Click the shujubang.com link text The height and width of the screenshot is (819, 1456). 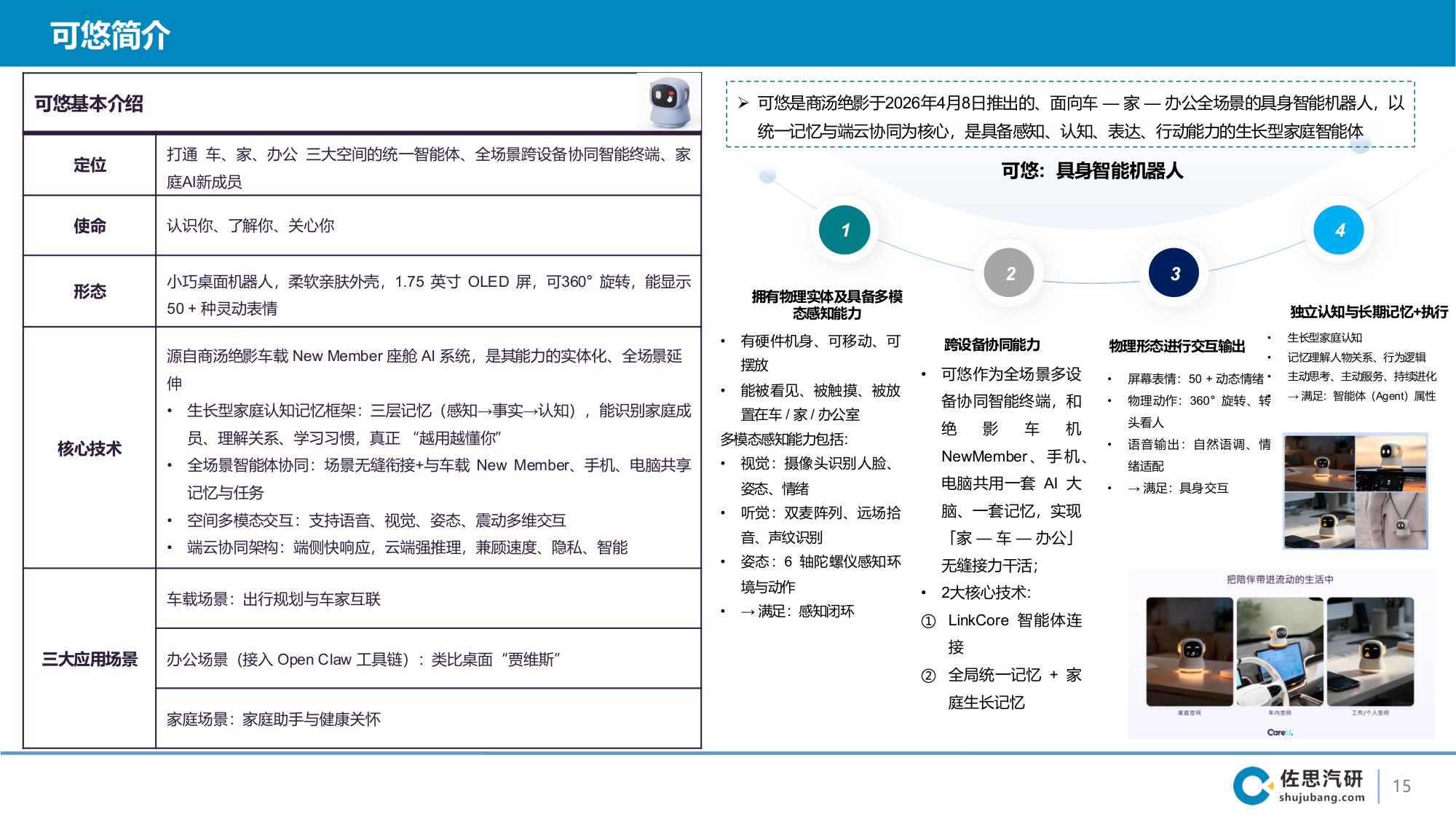tap(1321, 797)
